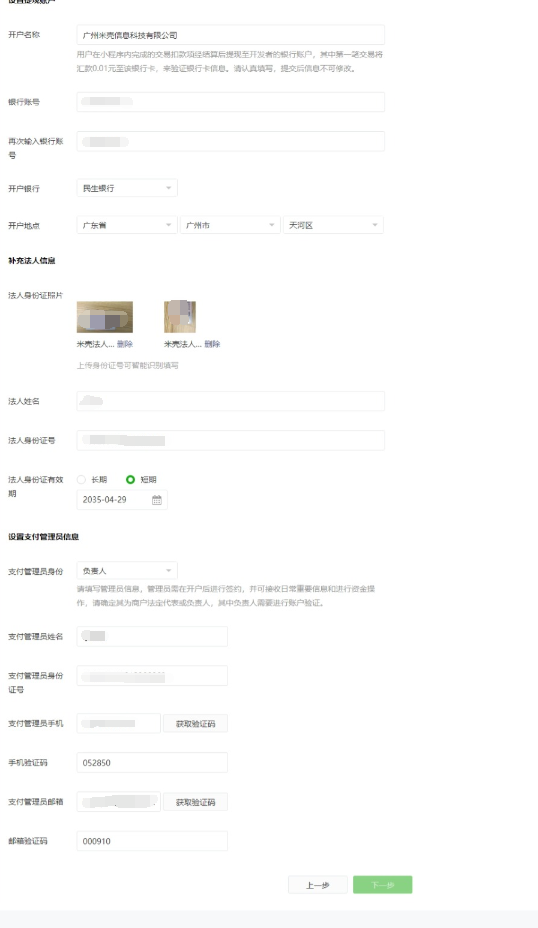This screenshot has width=538, height=928.
Task: Go back with the 上一步 button
Action: click(x=317, y=885)
